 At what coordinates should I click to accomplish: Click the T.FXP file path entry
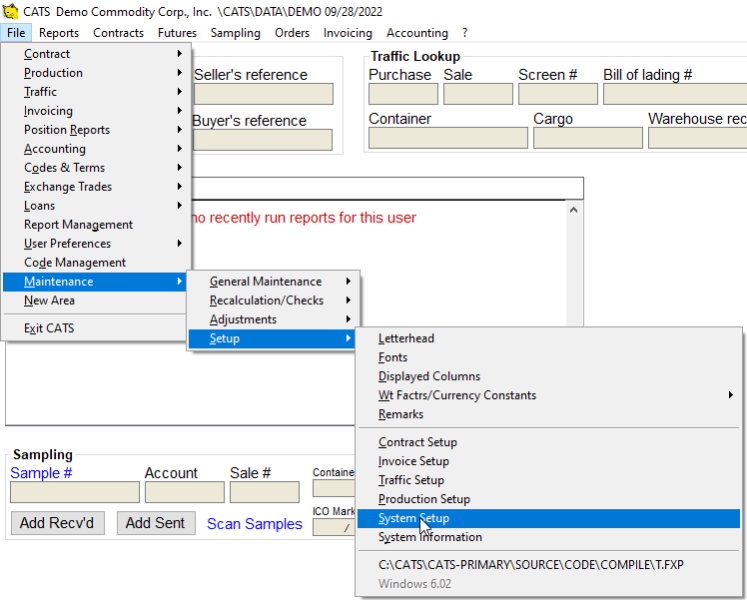[549, 565]
